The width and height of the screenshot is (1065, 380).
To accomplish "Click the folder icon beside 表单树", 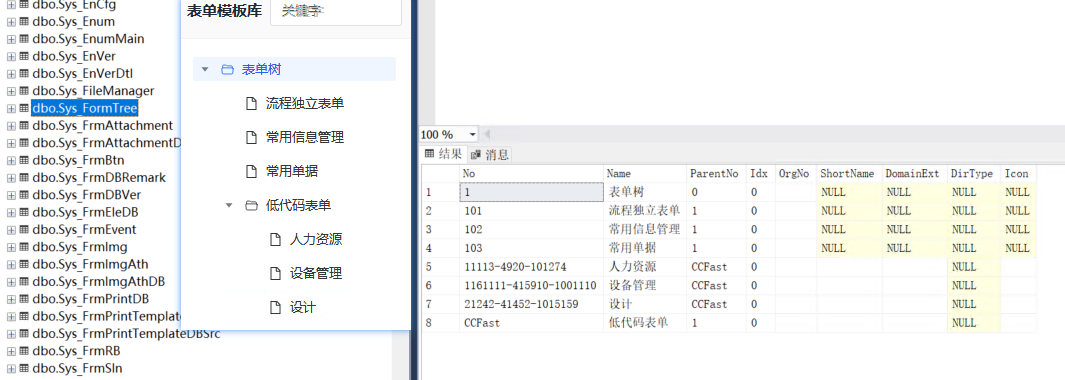I will tap(227, 69).
